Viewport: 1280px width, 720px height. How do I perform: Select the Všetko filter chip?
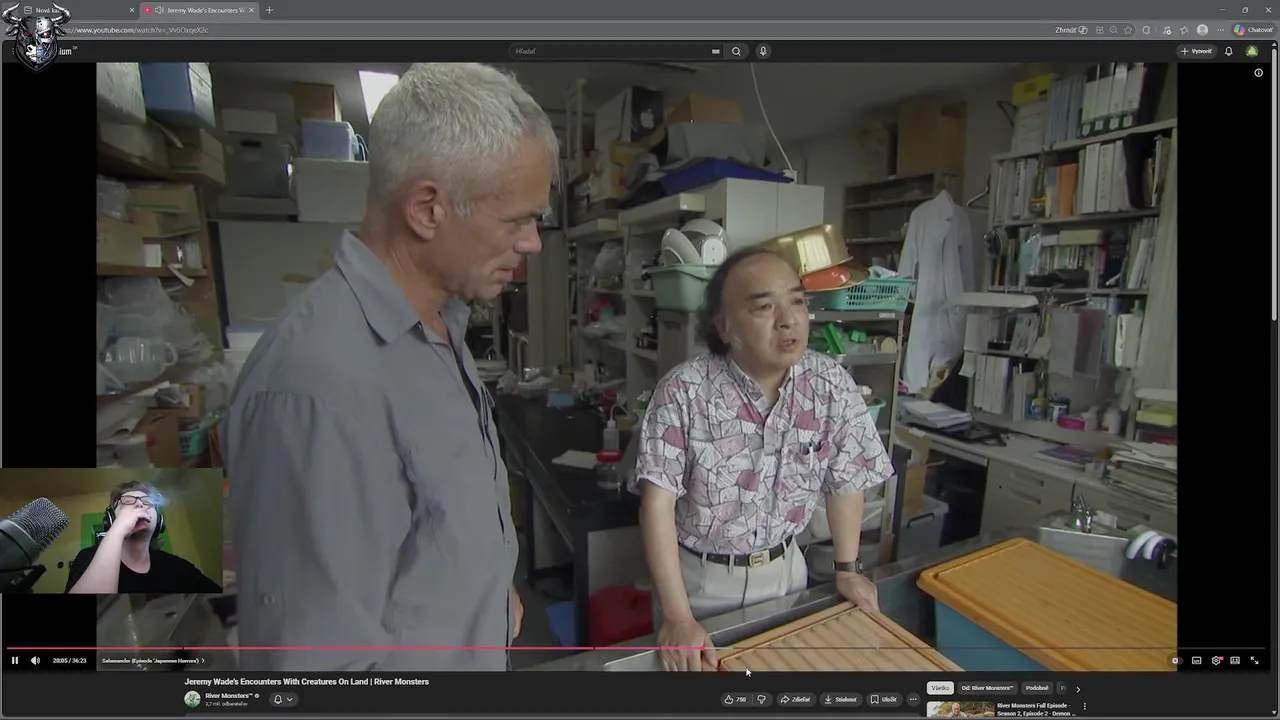pos(940,688)
